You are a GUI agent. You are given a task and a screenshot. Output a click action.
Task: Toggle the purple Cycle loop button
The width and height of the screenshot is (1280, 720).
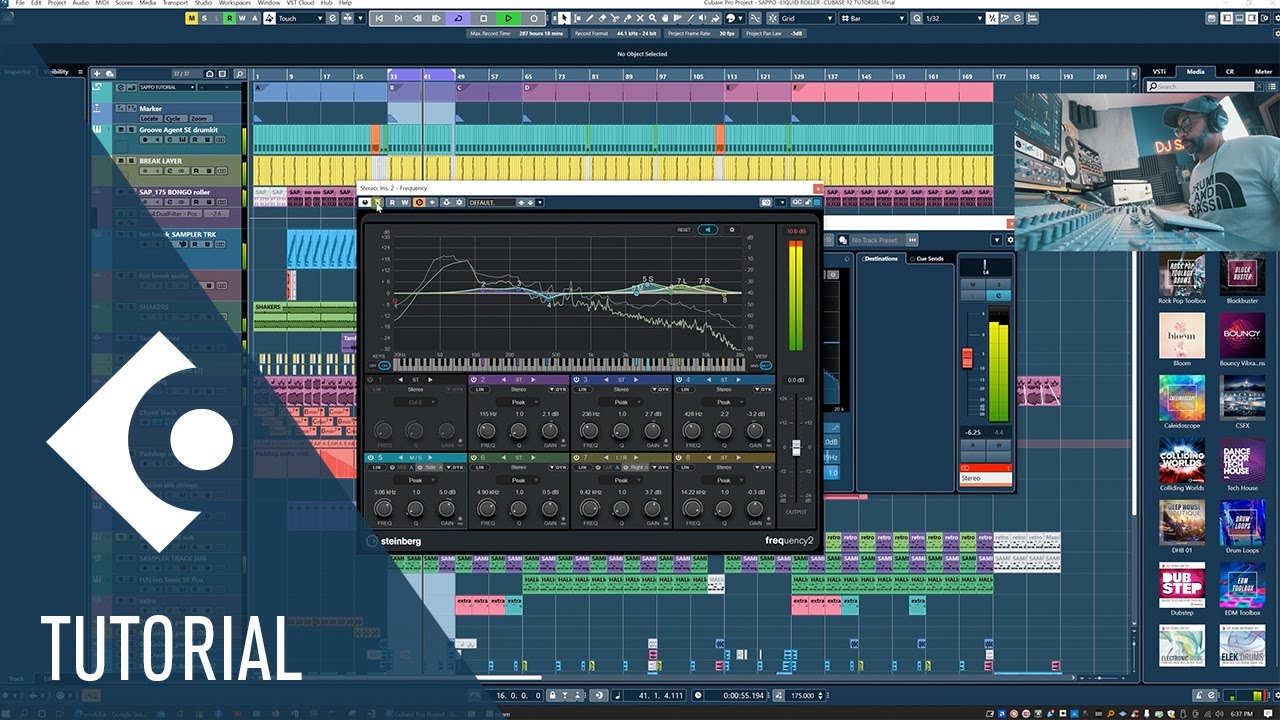point(458,18)
